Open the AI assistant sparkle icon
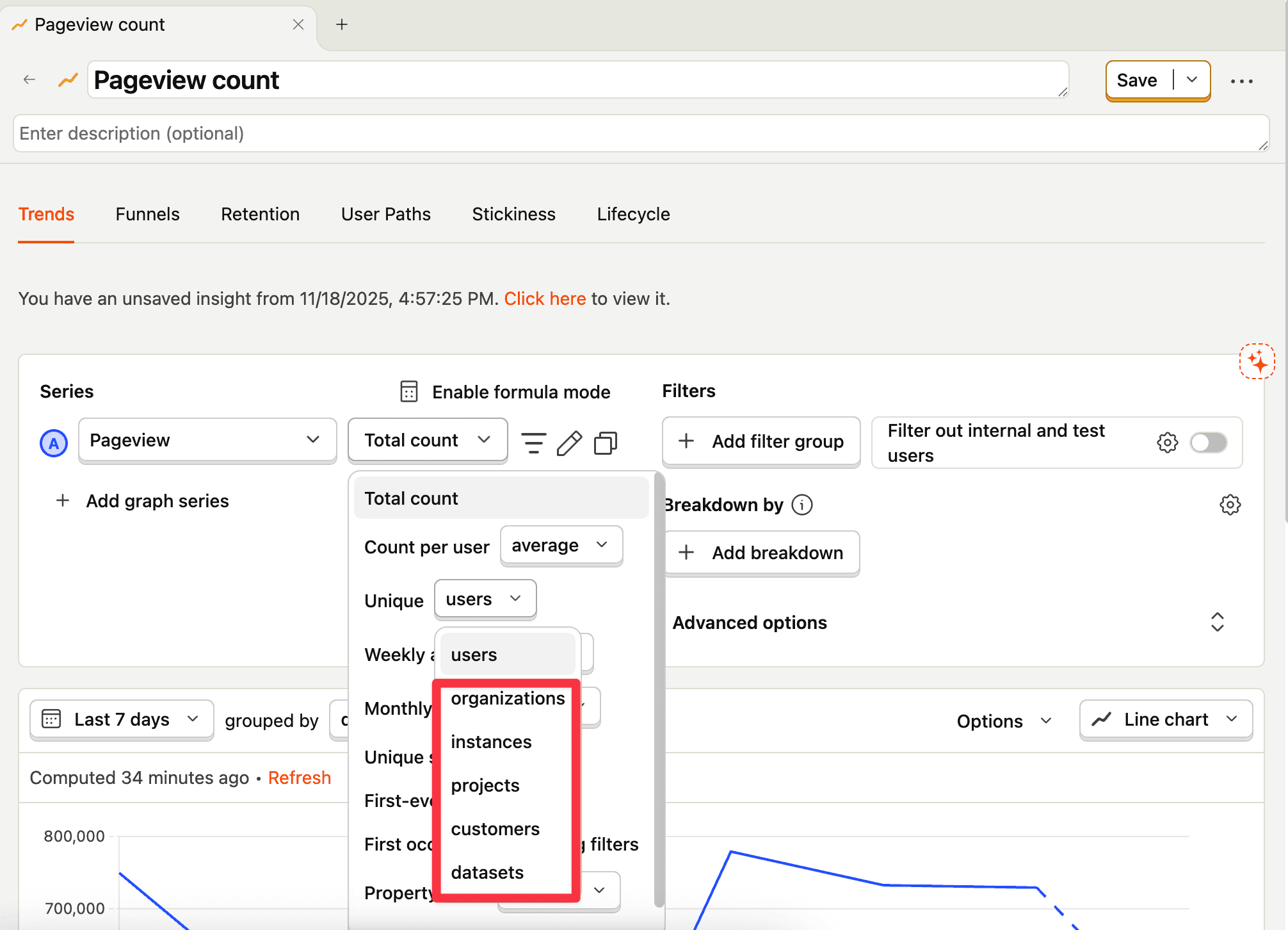 (1257, 362)
